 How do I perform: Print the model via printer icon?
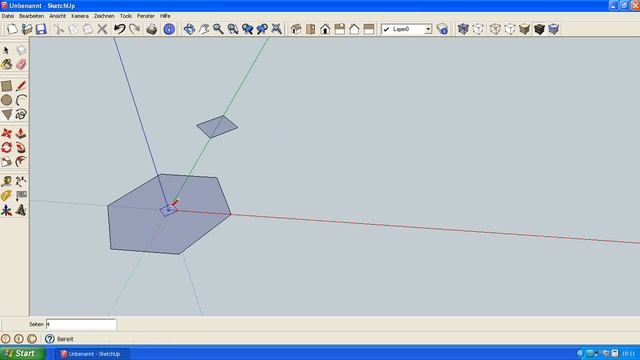point(152,29)
